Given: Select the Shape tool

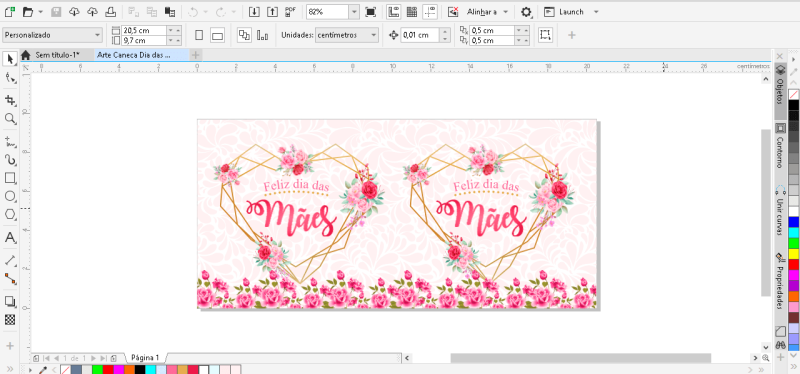Looking at the screenshot, I should click(10, 78).
